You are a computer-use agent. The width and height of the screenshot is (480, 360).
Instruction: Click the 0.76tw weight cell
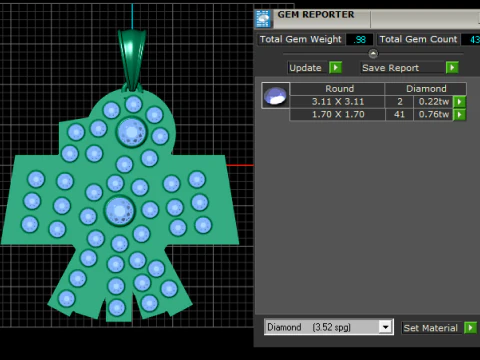[433, 115]
